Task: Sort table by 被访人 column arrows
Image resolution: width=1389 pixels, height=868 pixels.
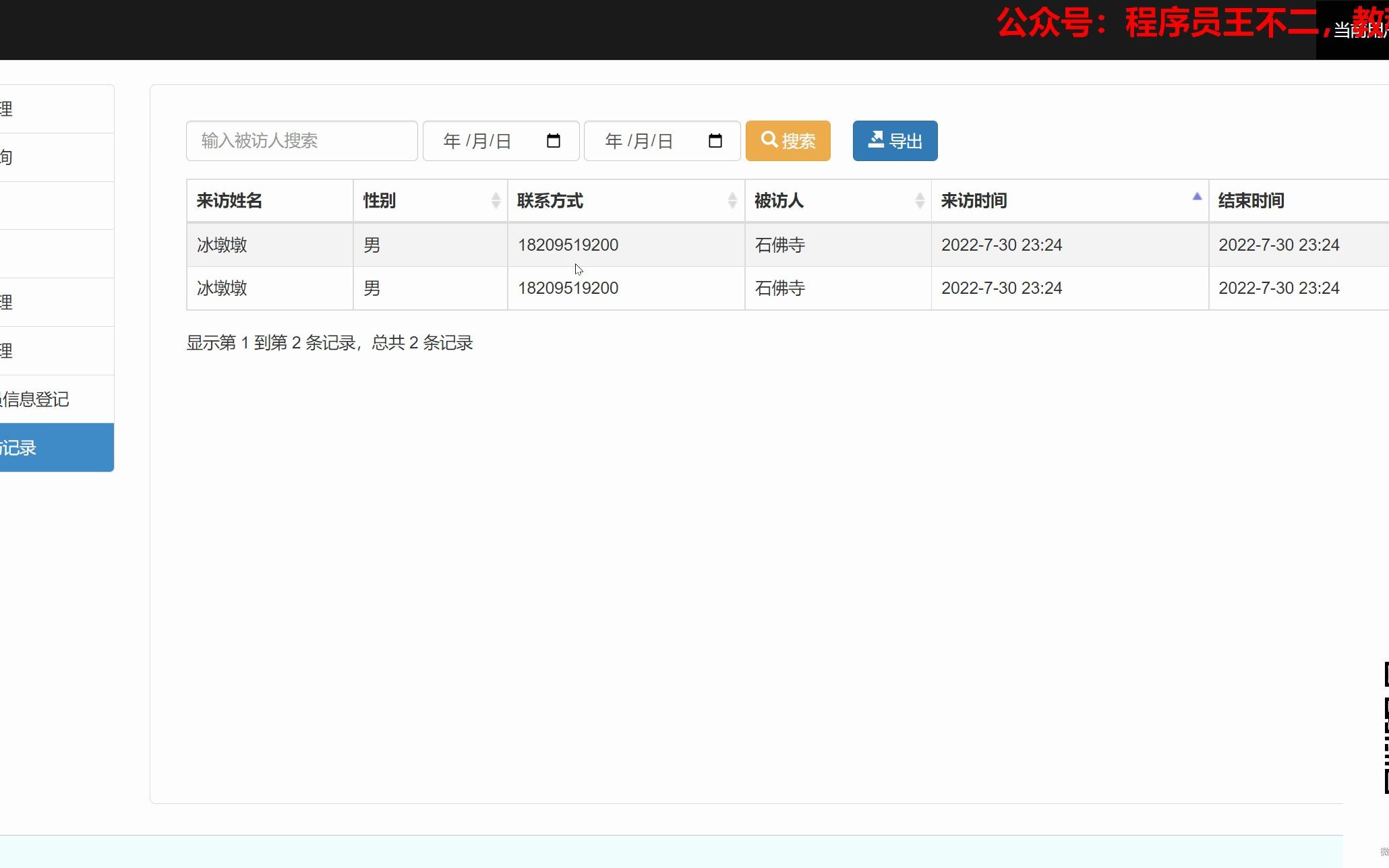Action: click(920, 200)
